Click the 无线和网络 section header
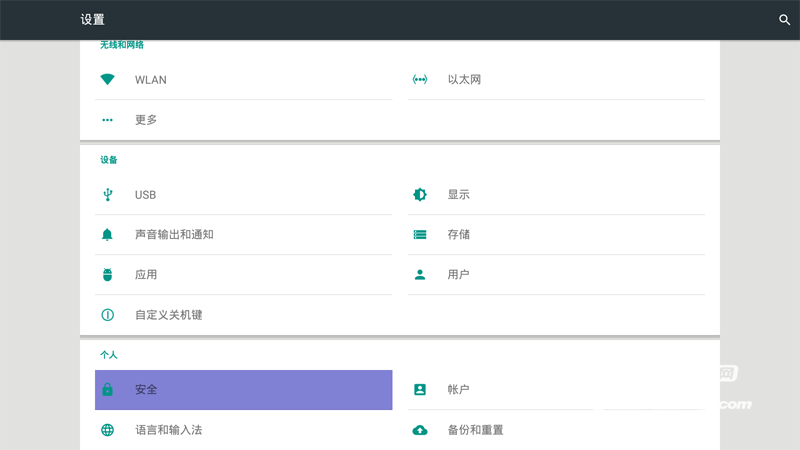 point(122,45)
